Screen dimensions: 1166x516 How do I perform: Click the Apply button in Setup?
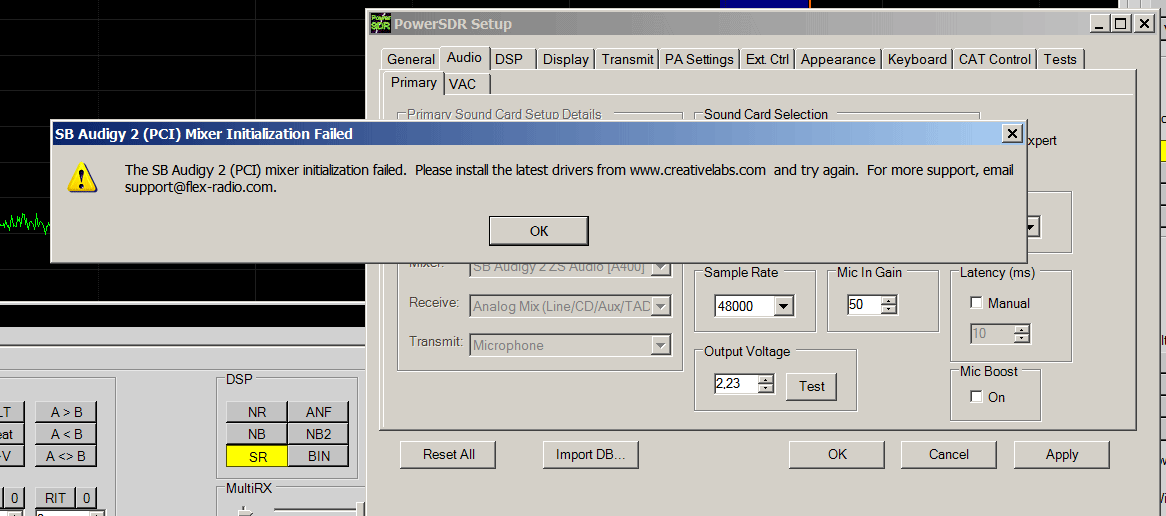(x=1061, y=454)
